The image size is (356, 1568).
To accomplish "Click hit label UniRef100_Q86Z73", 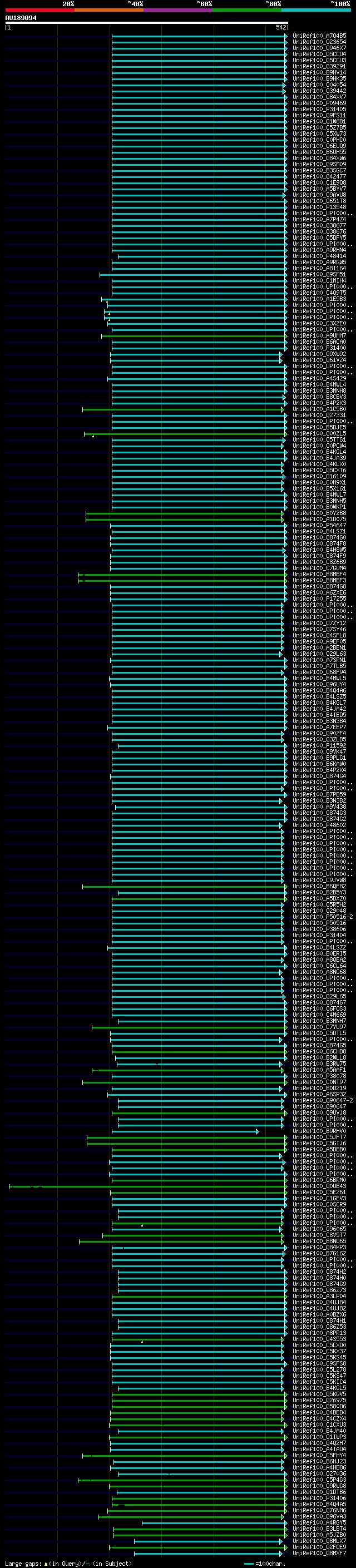I will point(319,1290).
